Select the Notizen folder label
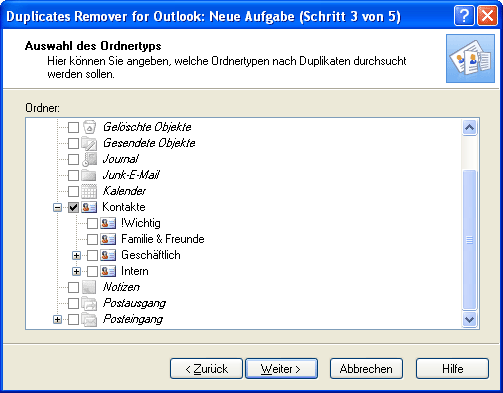 click(x=121, y=287)
